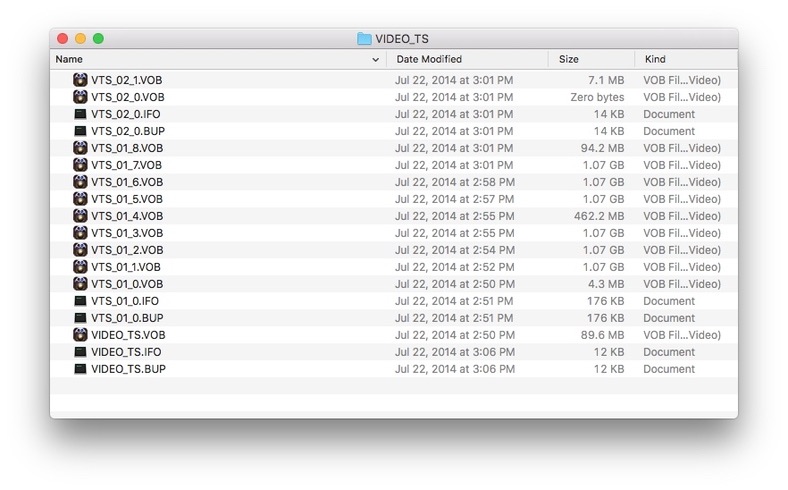This screenshot has width=788, height=490.
Task: Select the file name VTS_01_7.VOB
Action: [x=126, y=165]
